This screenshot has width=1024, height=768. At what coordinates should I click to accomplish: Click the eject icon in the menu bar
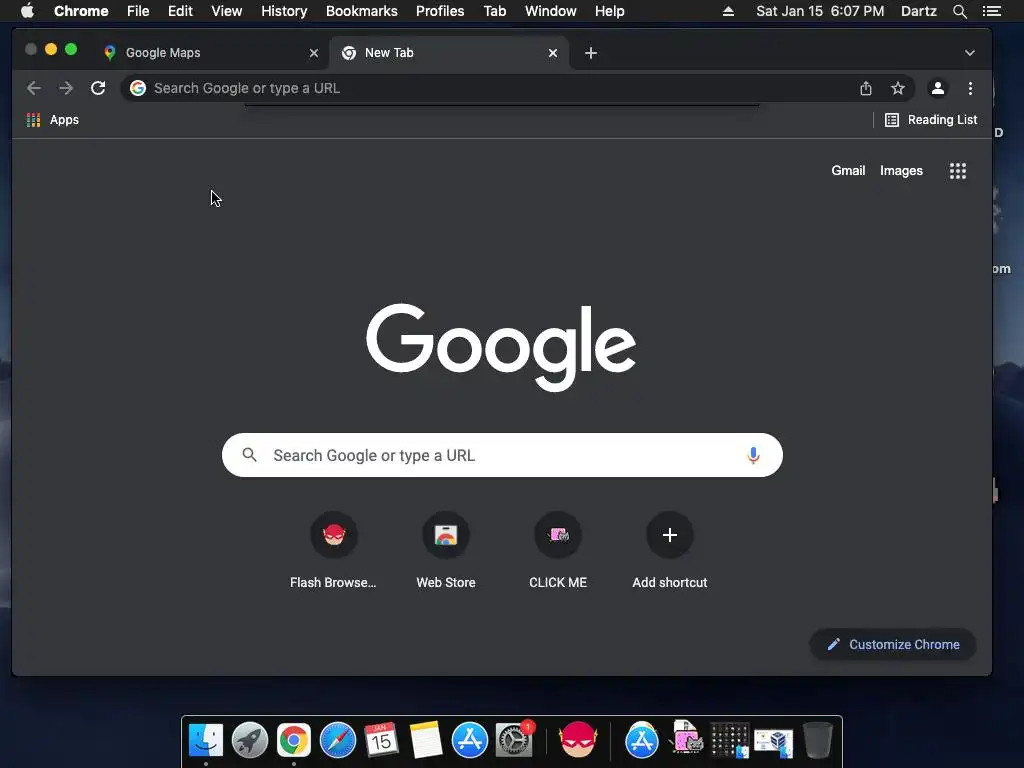[x=728, y=11]
